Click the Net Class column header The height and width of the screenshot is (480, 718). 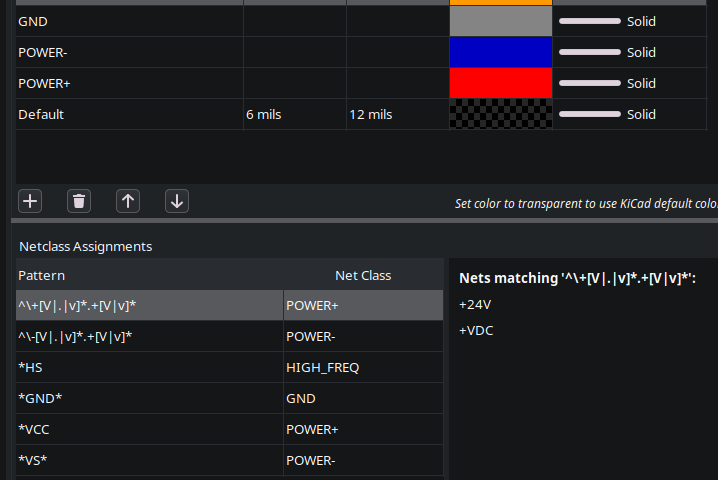click(363, 275)
